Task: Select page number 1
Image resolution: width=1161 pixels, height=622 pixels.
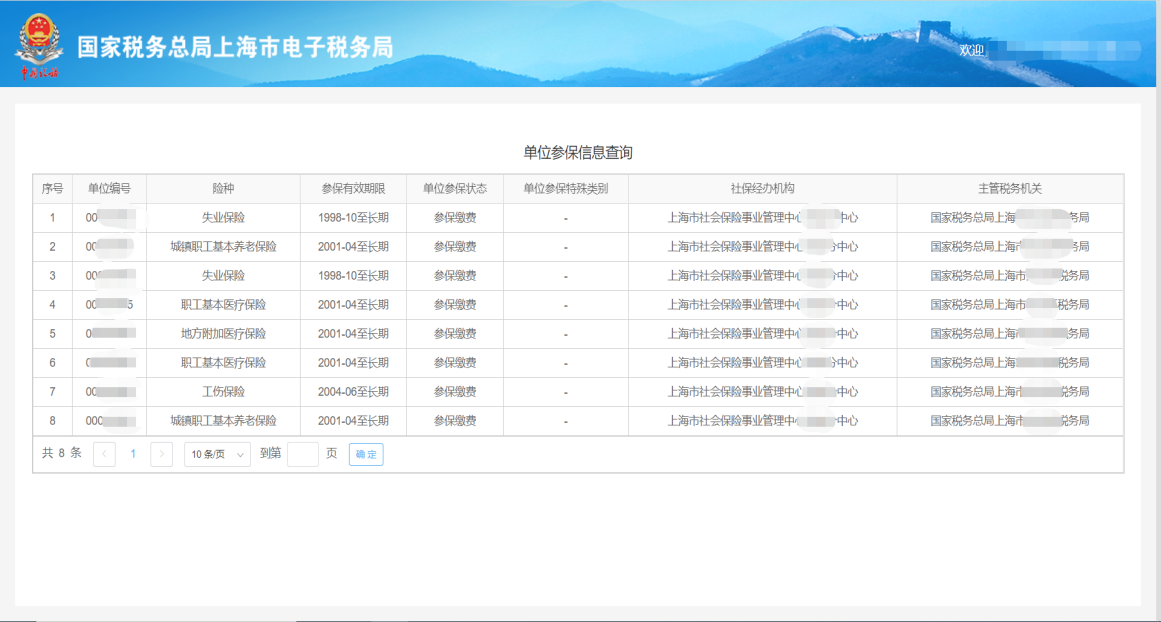Action: click(x=133, y=454)
